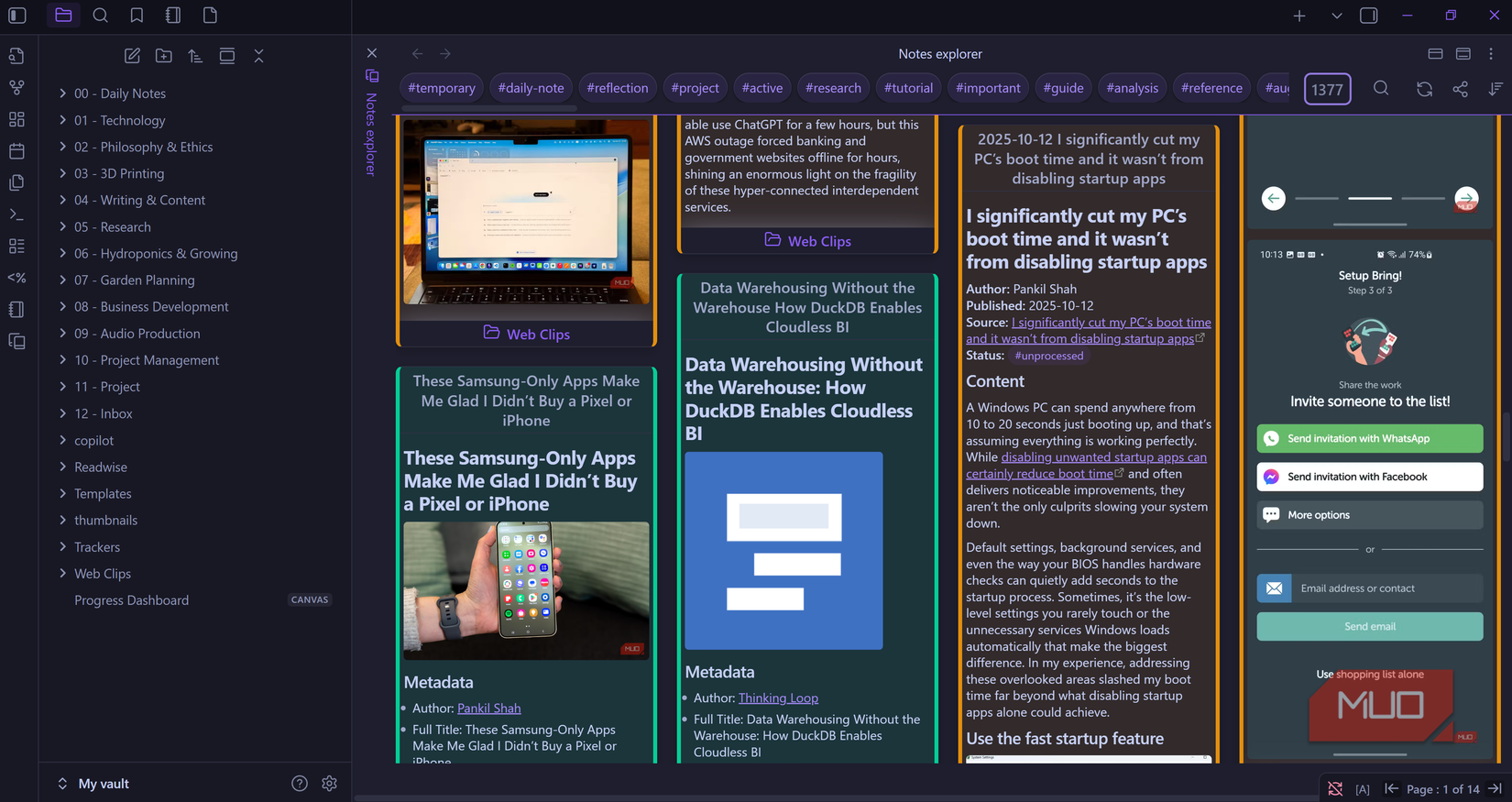This screenshot has width=1512, height=802.
Task: Filter by the #daily-note tag
Action: coord(531,88)
